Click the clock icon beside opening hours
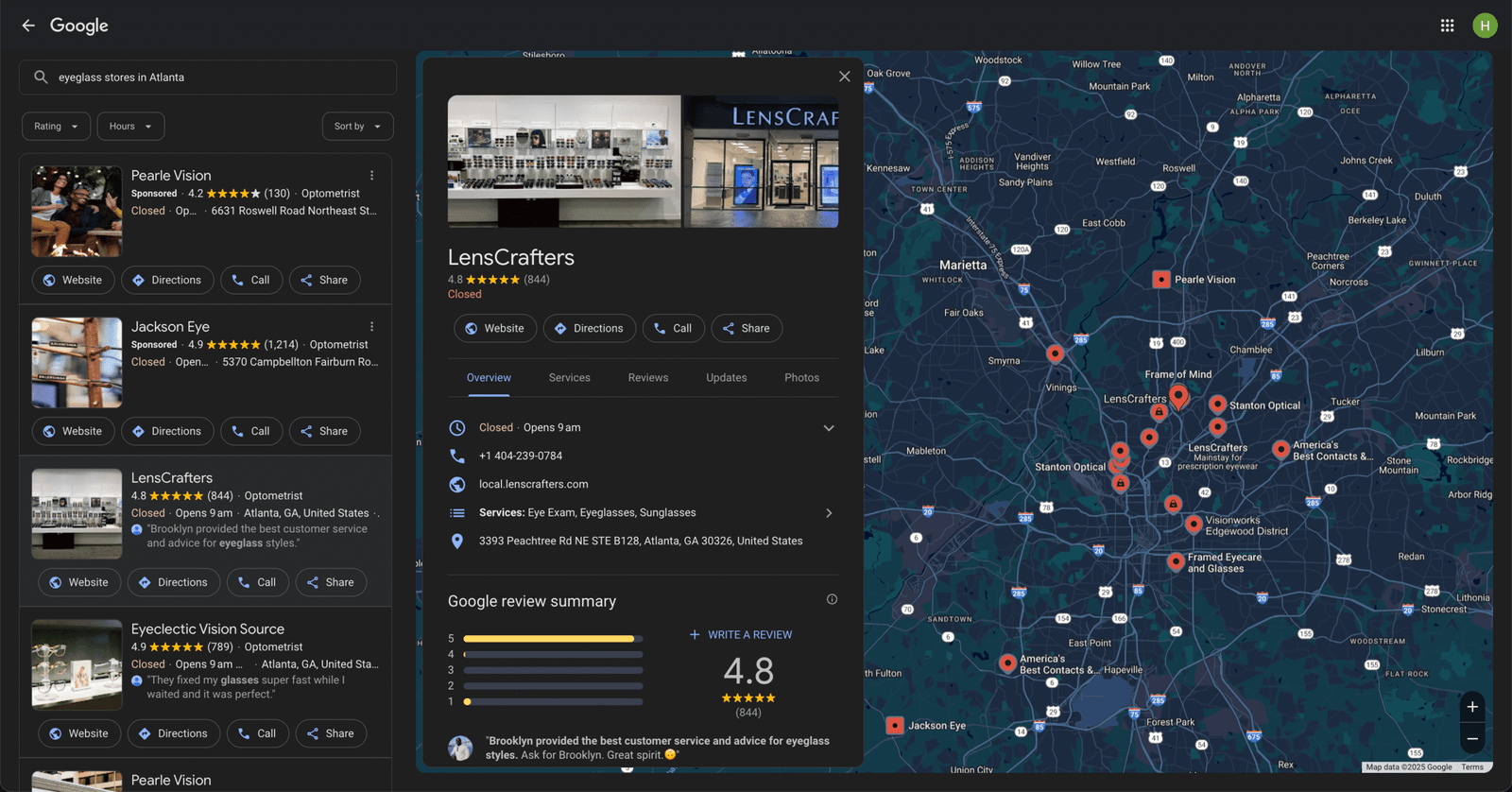 (x=457, y=427)
